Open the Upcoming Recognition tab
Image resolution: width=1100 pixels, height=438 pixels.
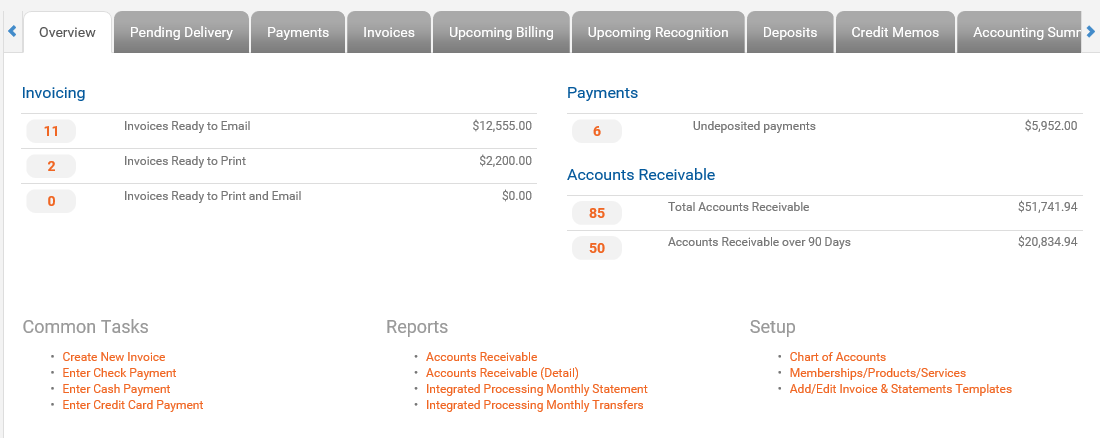pyautogui.click(x=658, y=32)
